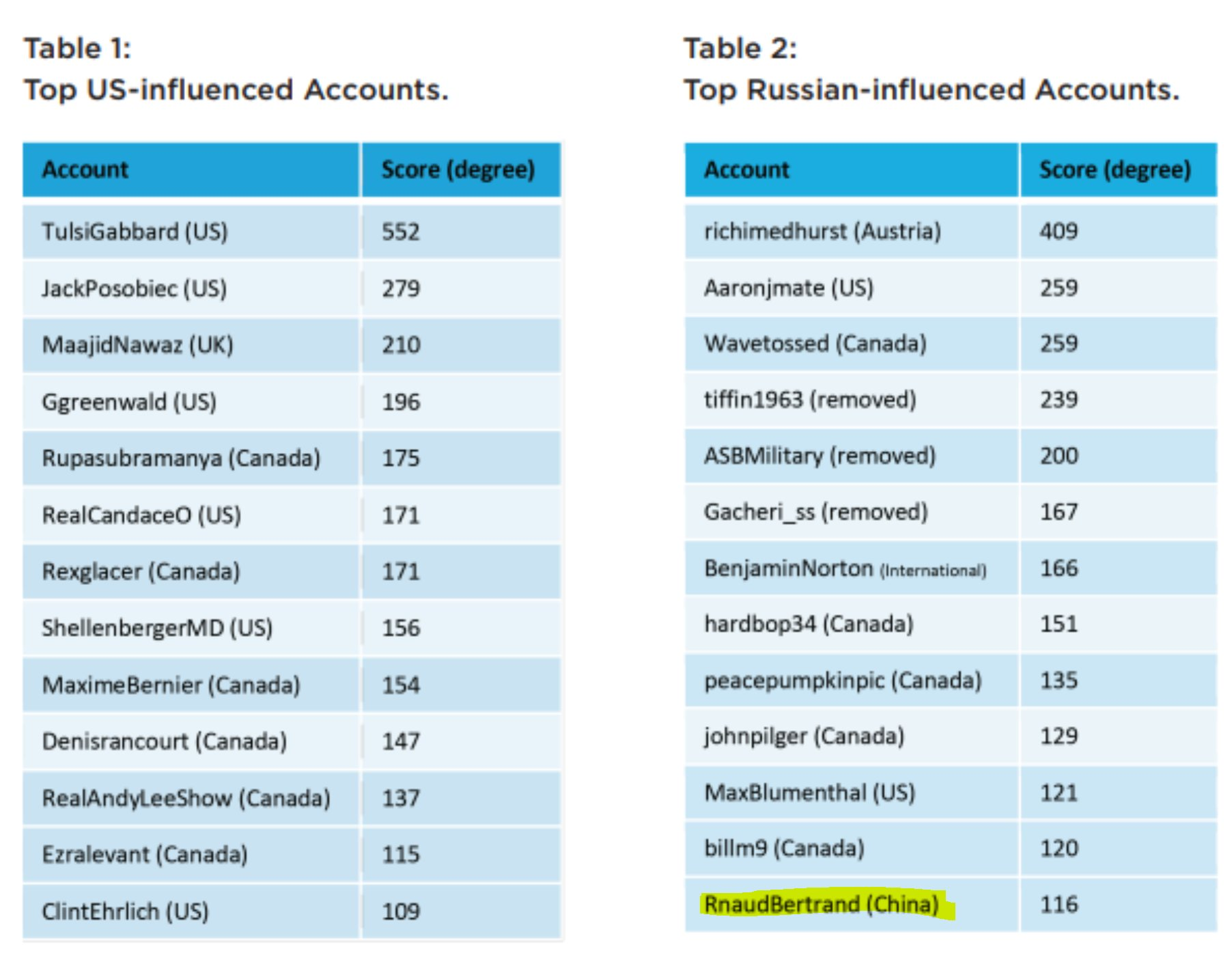Click the MaajidNawaz (UK) entry

(x=137, y=344)
